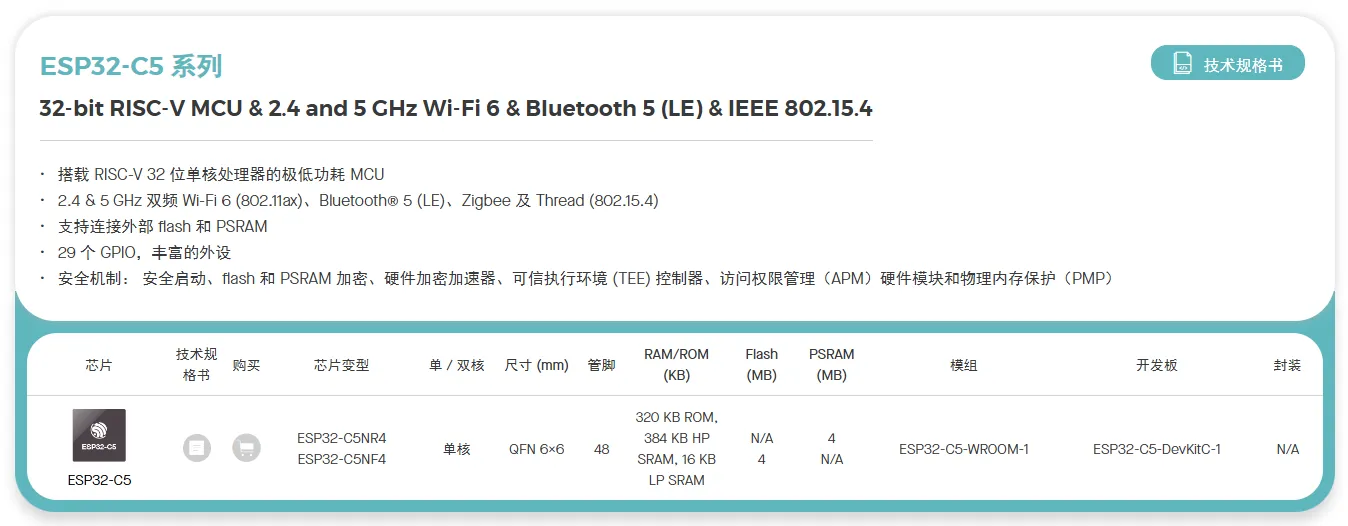1348x526 pixels.
Task: Click the 购买 column header
Action: click(246, 365)
